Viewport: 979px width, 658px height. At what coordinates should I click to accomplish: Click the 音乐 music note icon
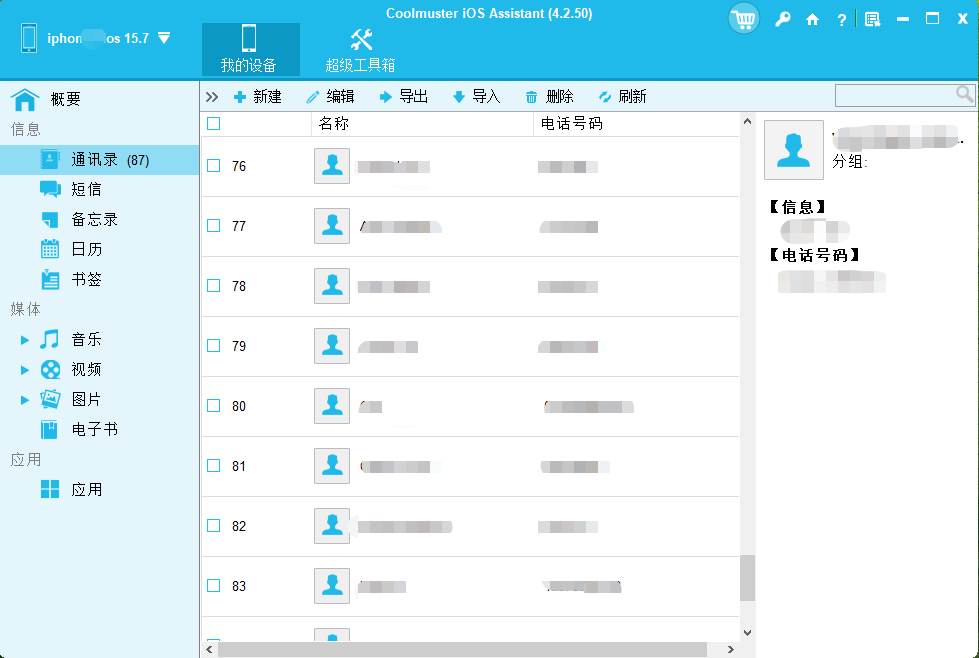(49, 339)
